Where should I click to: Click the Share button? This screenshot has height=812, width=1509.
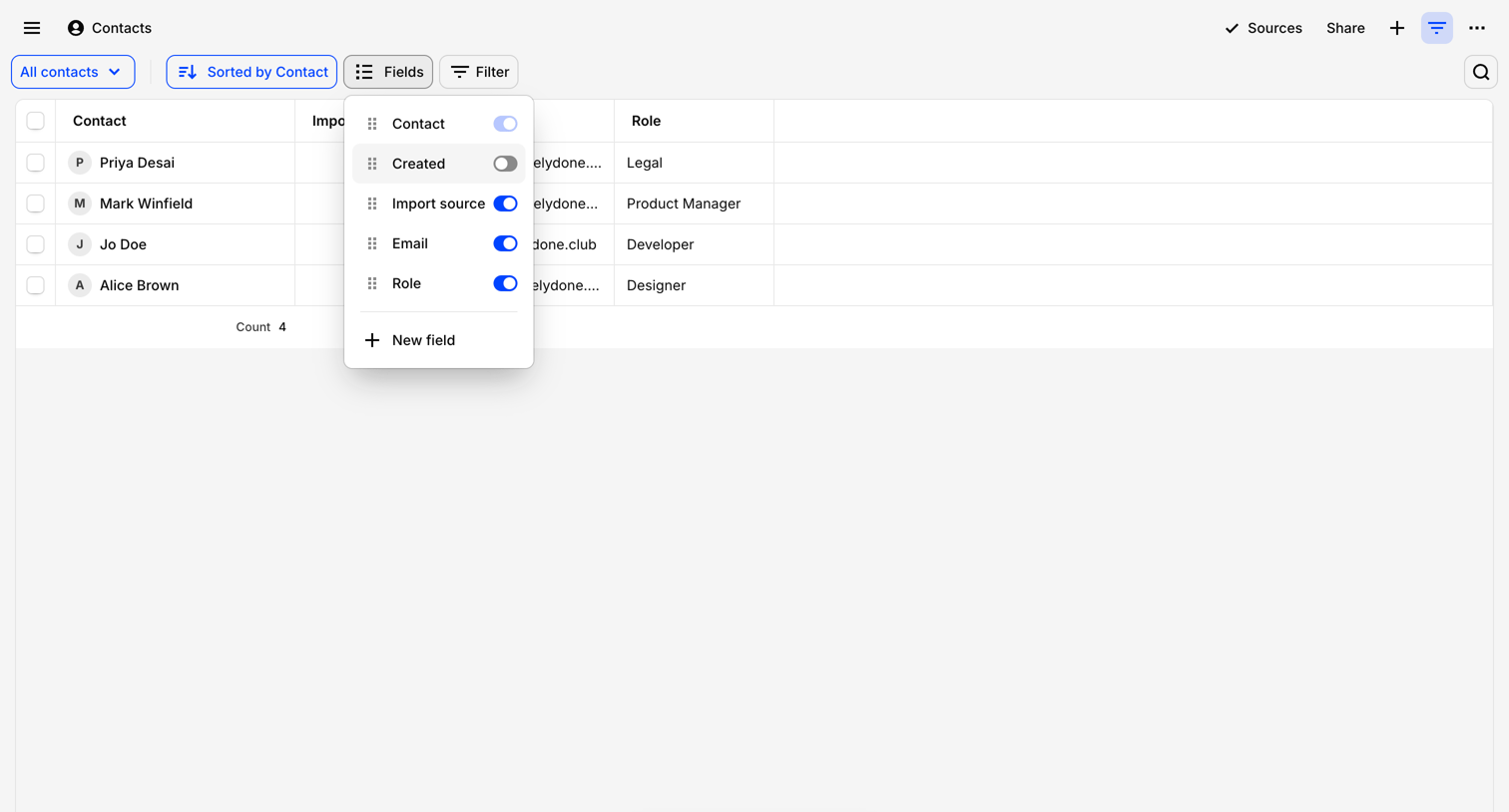1345,28
